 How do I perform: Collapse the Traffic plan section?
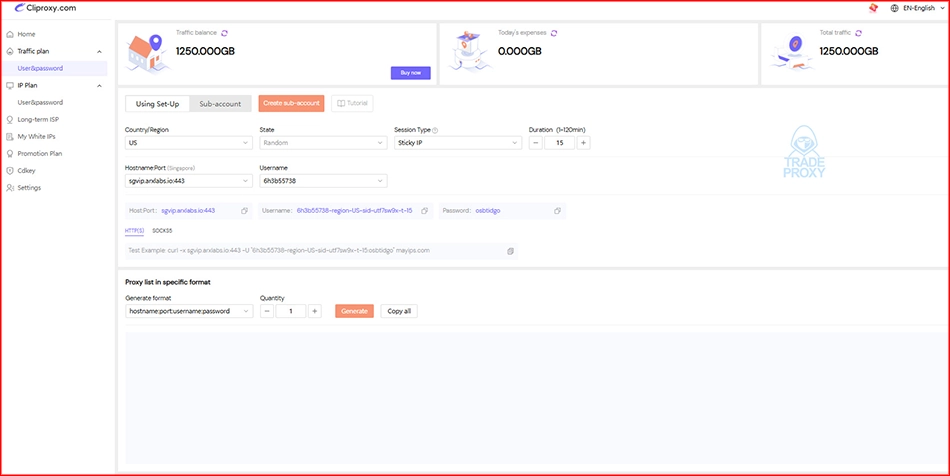(99, 51)
